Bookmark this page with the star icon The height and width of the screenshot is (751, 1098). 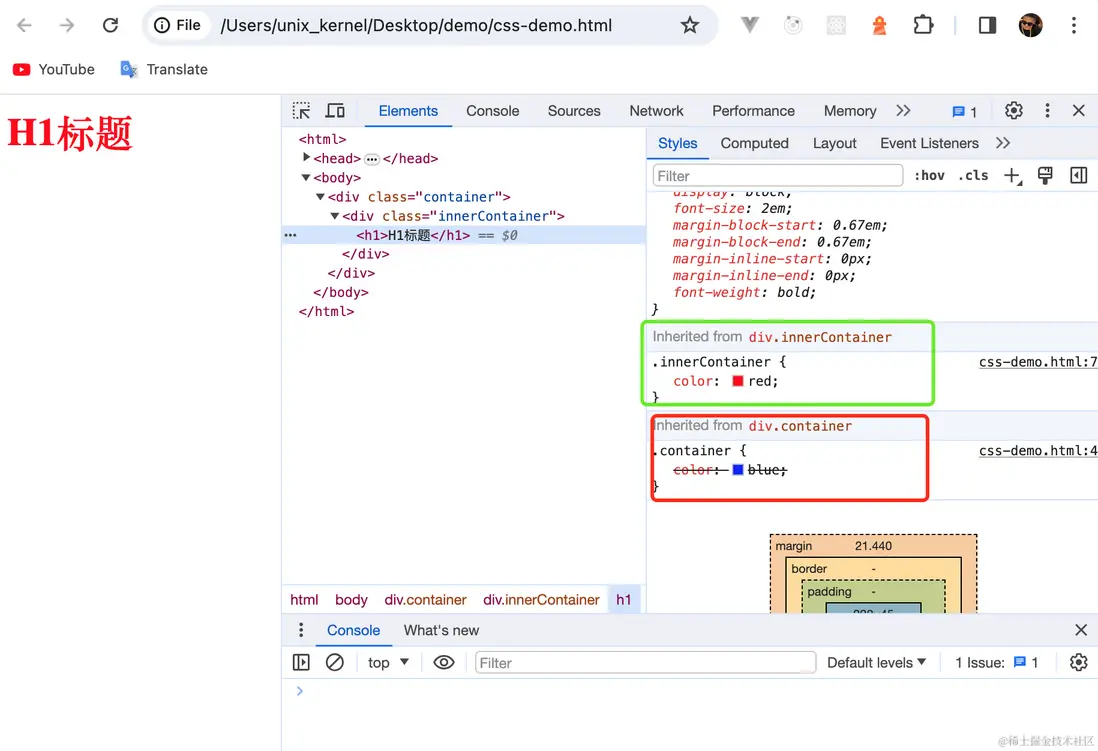pos(690,25)
